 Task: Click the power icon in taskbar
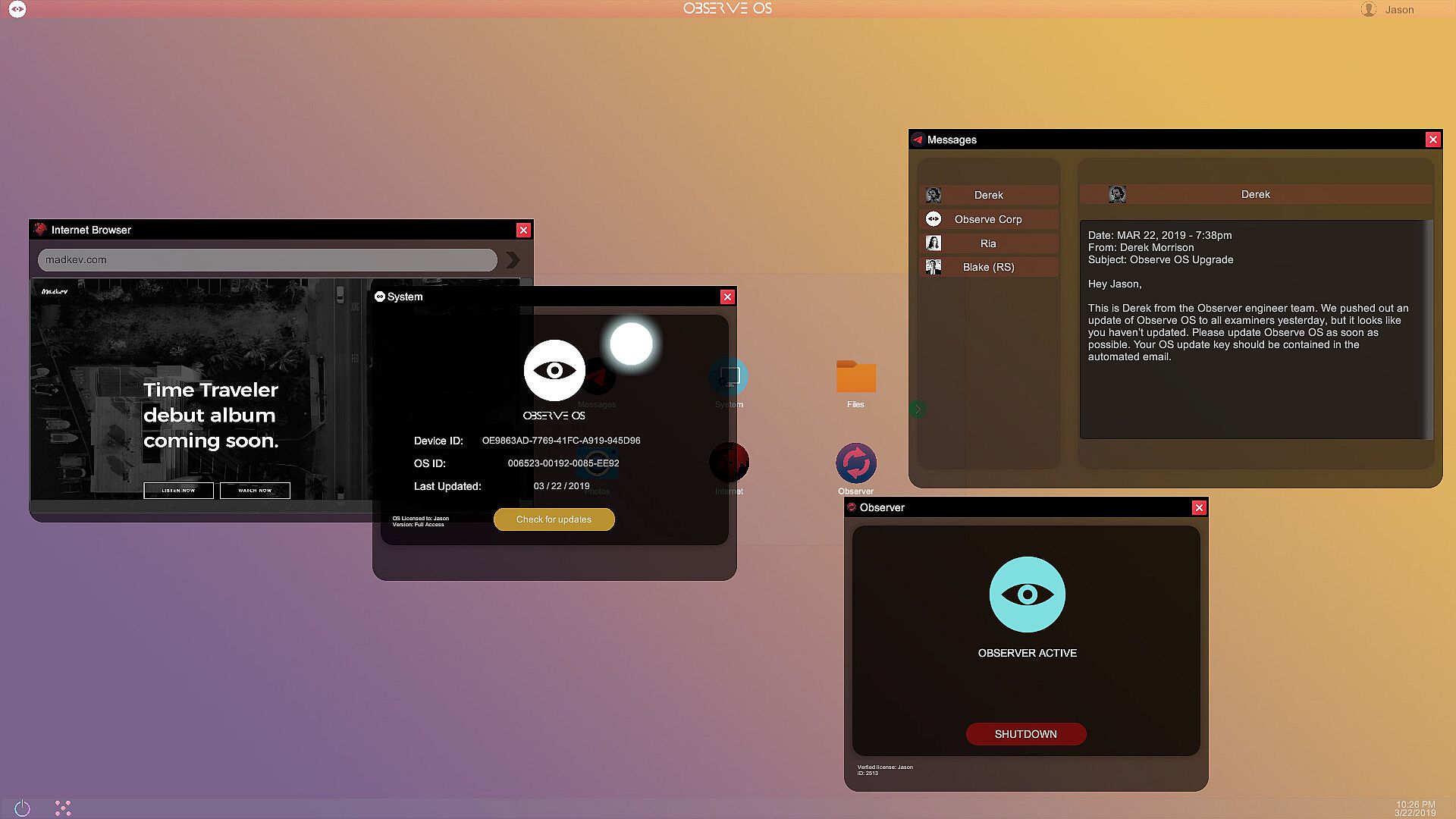(22, 808)
